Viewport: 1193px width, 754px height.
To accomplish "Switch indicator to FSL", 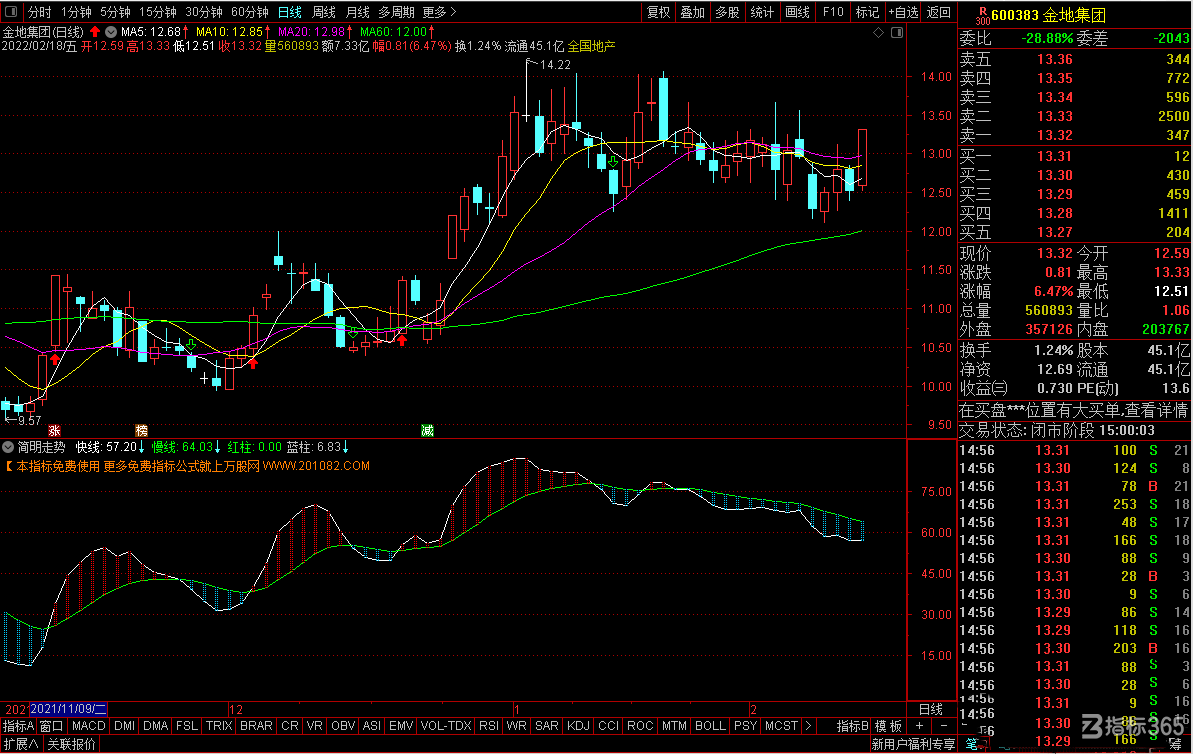I will [x=186, y=726].
